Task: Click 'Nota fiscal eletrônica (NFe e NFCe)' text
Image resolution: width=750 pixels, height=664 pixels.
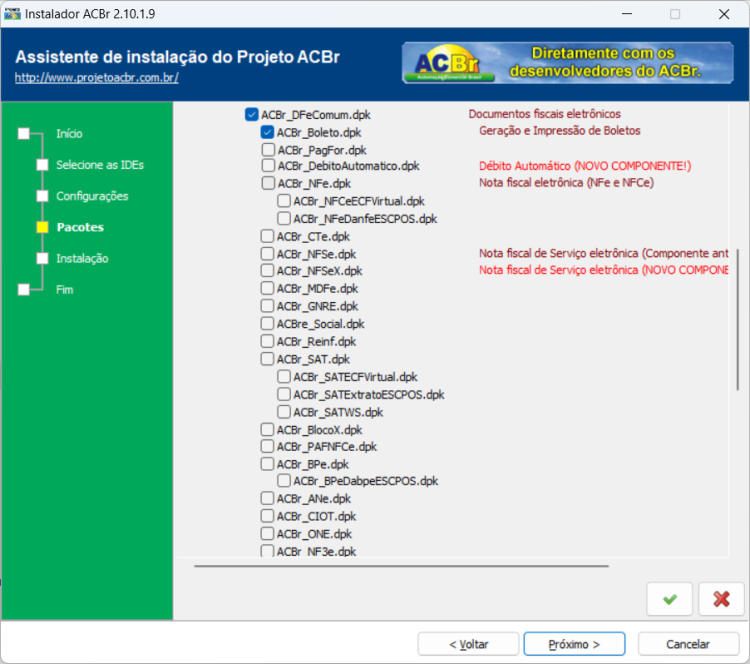Action: click(x=566, y=182)
